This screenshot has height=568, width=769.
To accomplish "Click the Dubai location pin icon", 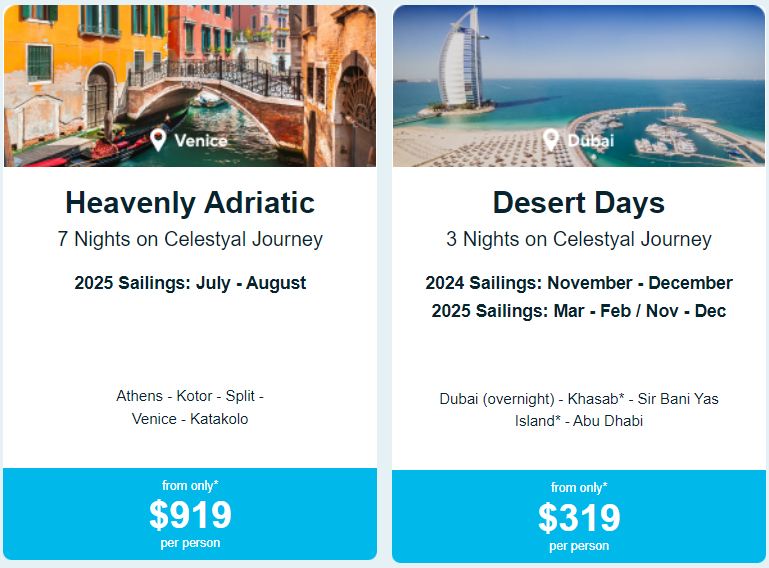I will coord(550,140).
